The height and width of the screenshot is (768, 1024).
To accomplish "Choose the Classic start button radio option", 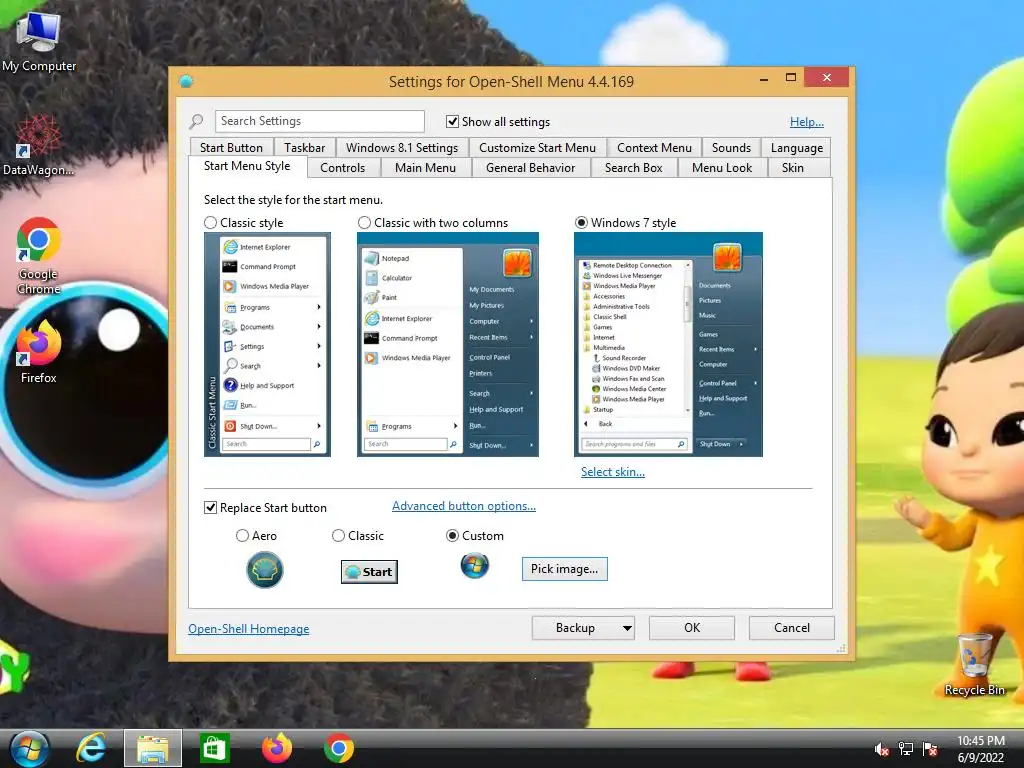I will coord(338,536).
